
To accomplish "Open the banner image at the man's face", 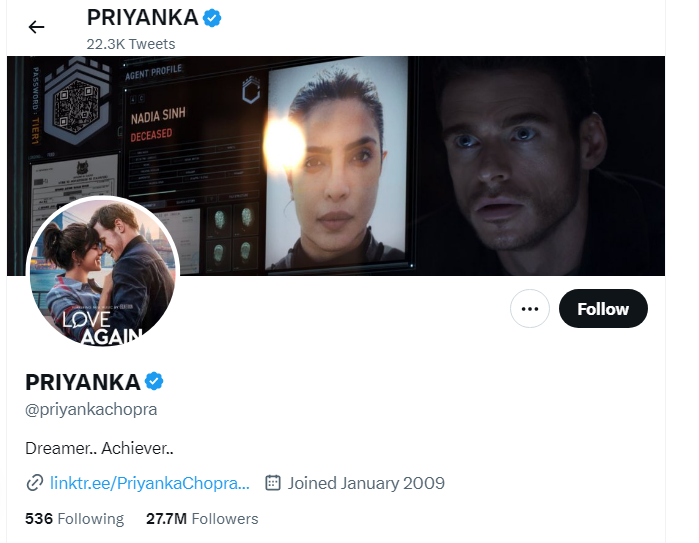I will pos(510,170).
